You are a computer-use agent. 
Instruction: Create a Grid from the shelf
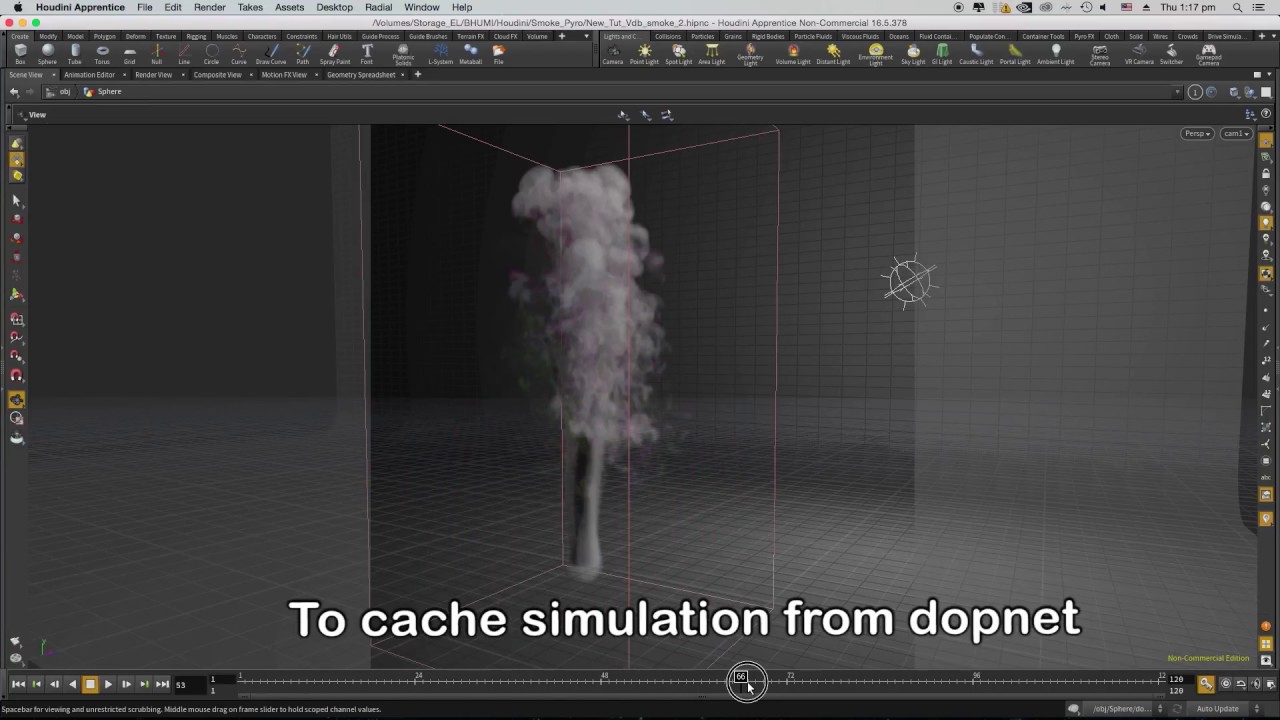[129, 54]
